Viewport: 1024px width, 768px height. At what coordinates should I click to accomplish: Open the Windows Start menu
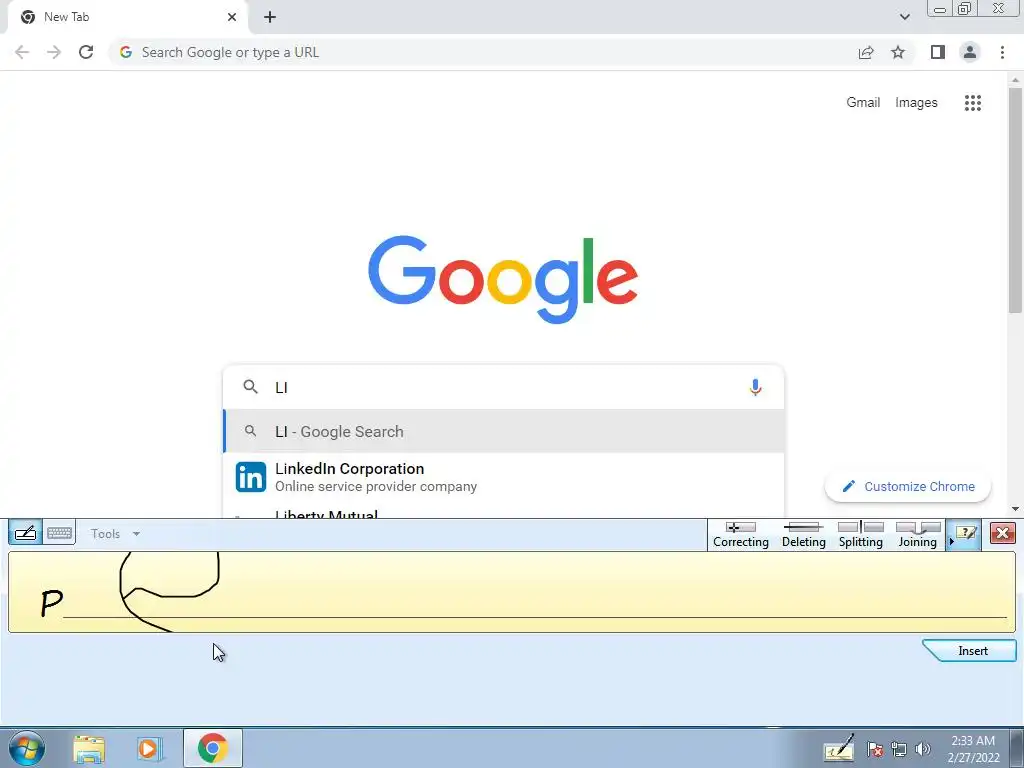click(x=26, y=748)
